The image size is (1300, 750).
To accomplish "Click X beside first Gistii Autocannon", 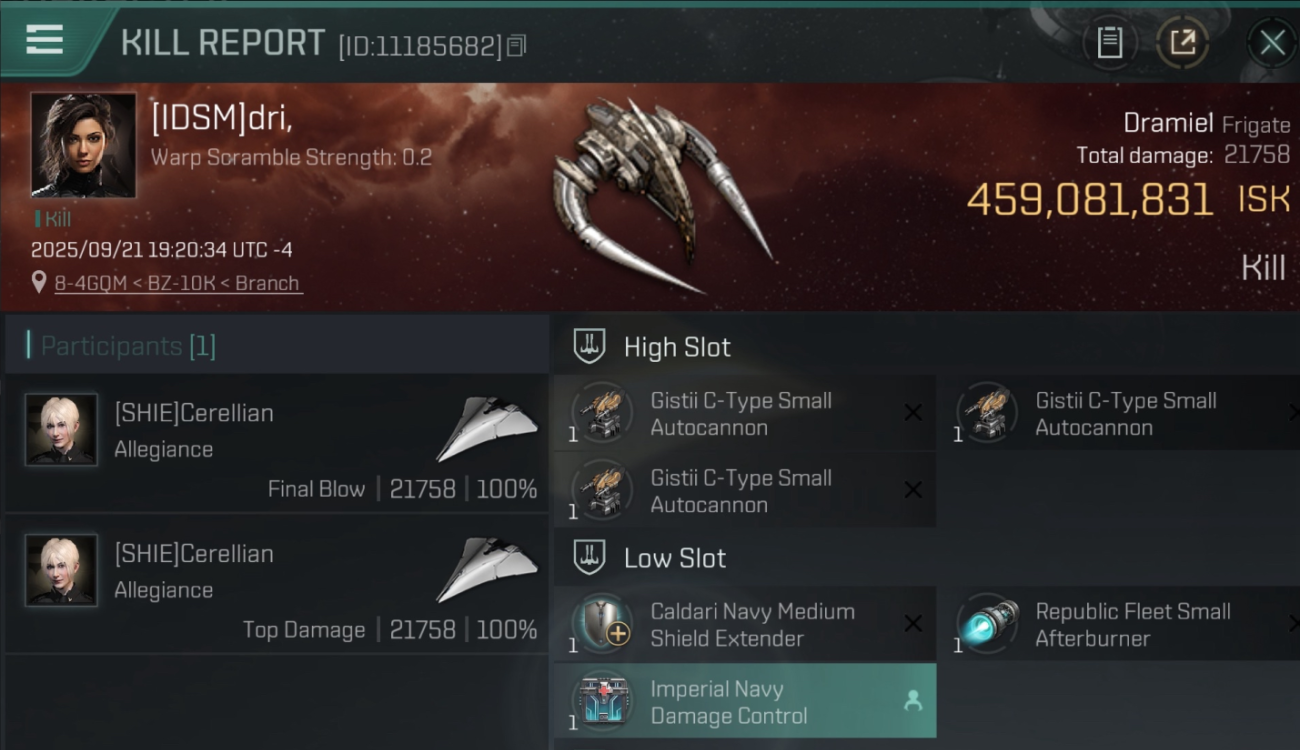I will 913,412.
